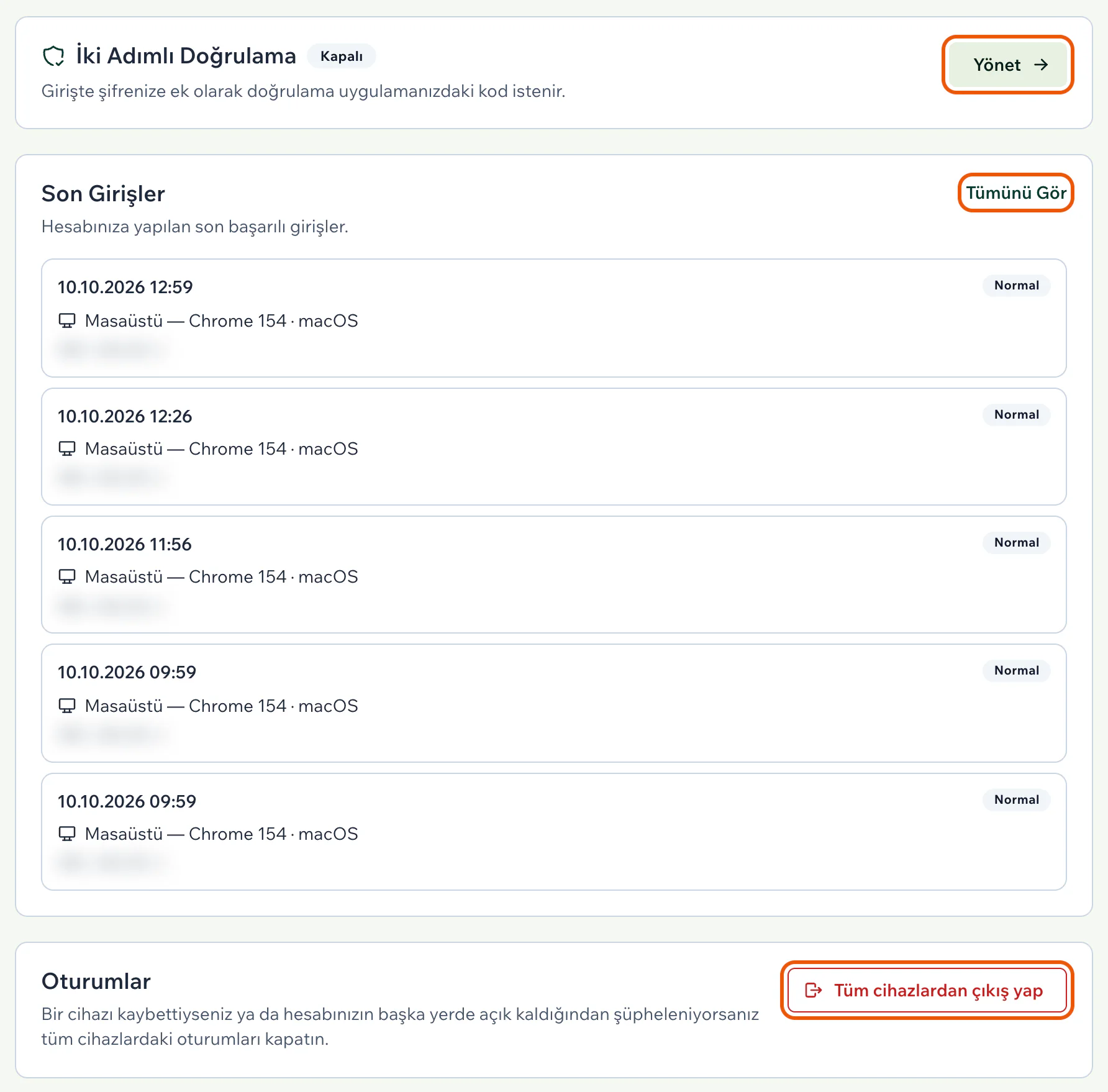1108x1092 pixels.
Task: Click the Son Girişler heading
Action: coord(103,194)
